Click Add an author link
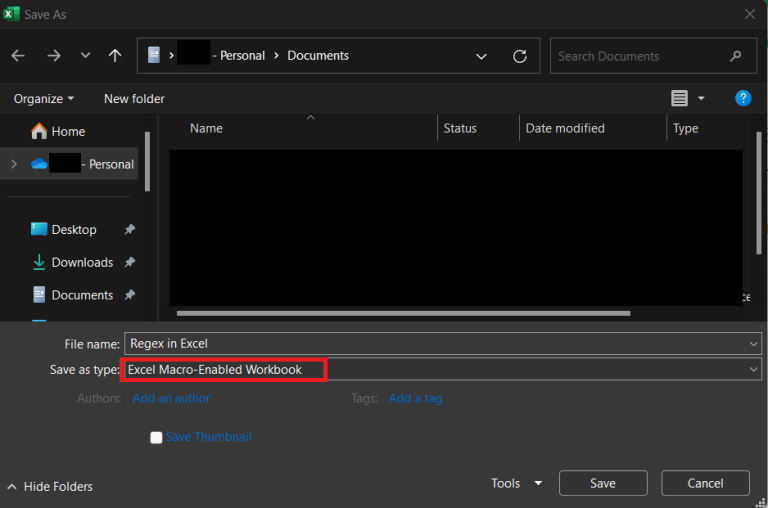Viewport: 768px width, 508px height. 171,398
